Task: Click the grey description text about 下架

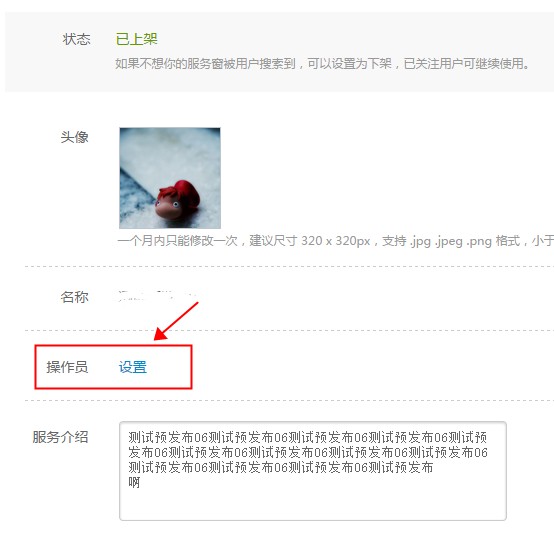Action: pyautogui.click(x=322, y=64)
